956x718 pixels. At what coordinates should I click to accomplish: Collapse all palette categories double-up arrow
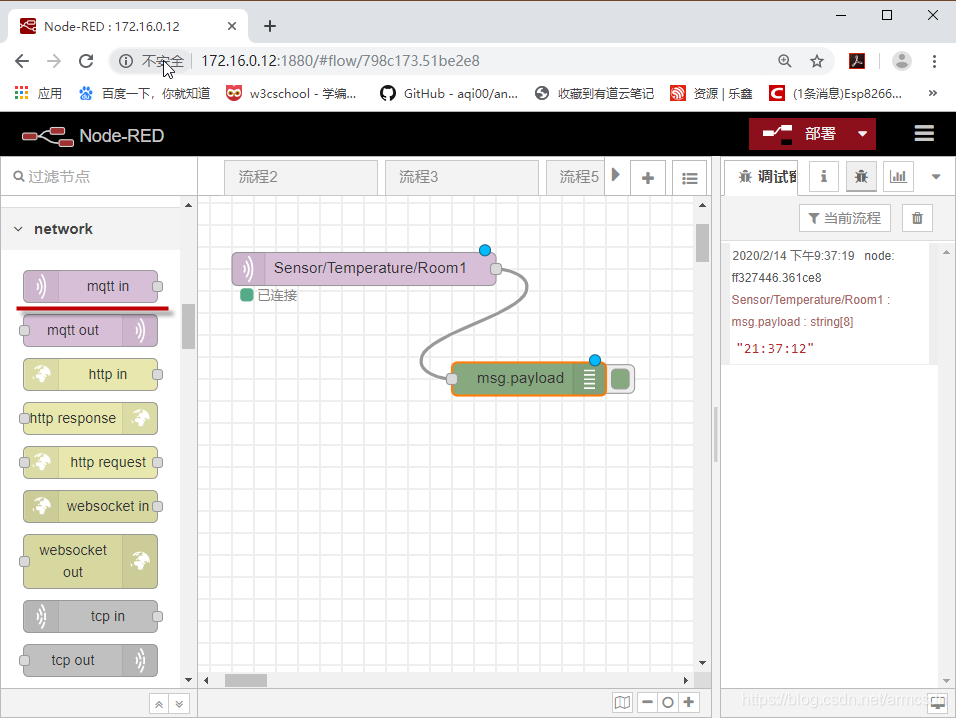pyautogui.click(x=159, y=704)
